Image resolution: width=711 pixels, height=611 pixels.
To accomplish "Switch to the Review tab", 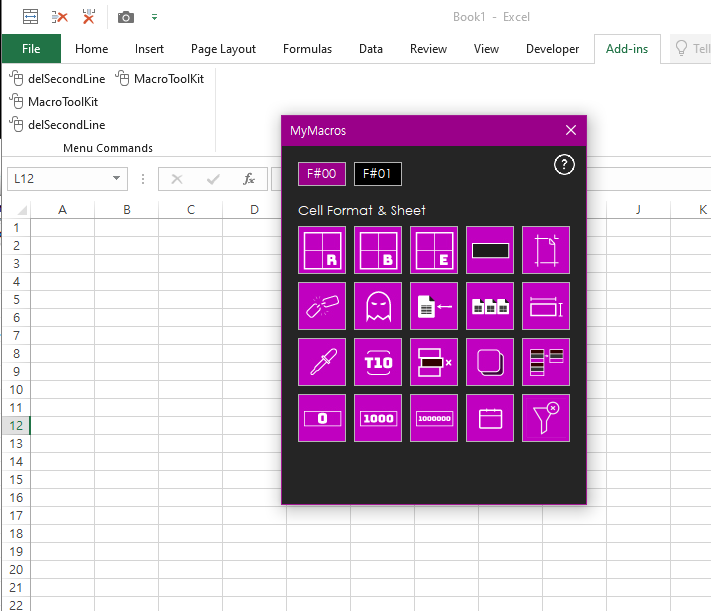I will click(x=429, y=49).
